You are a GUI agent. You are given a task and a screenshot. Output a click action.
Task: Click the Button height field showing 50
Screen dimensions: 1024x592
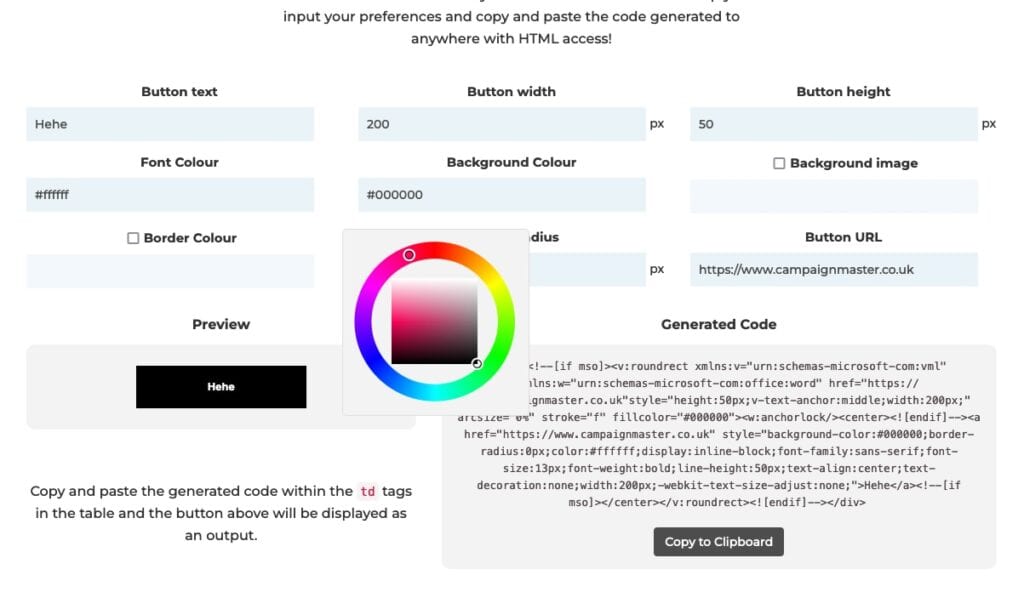point(834,124)
